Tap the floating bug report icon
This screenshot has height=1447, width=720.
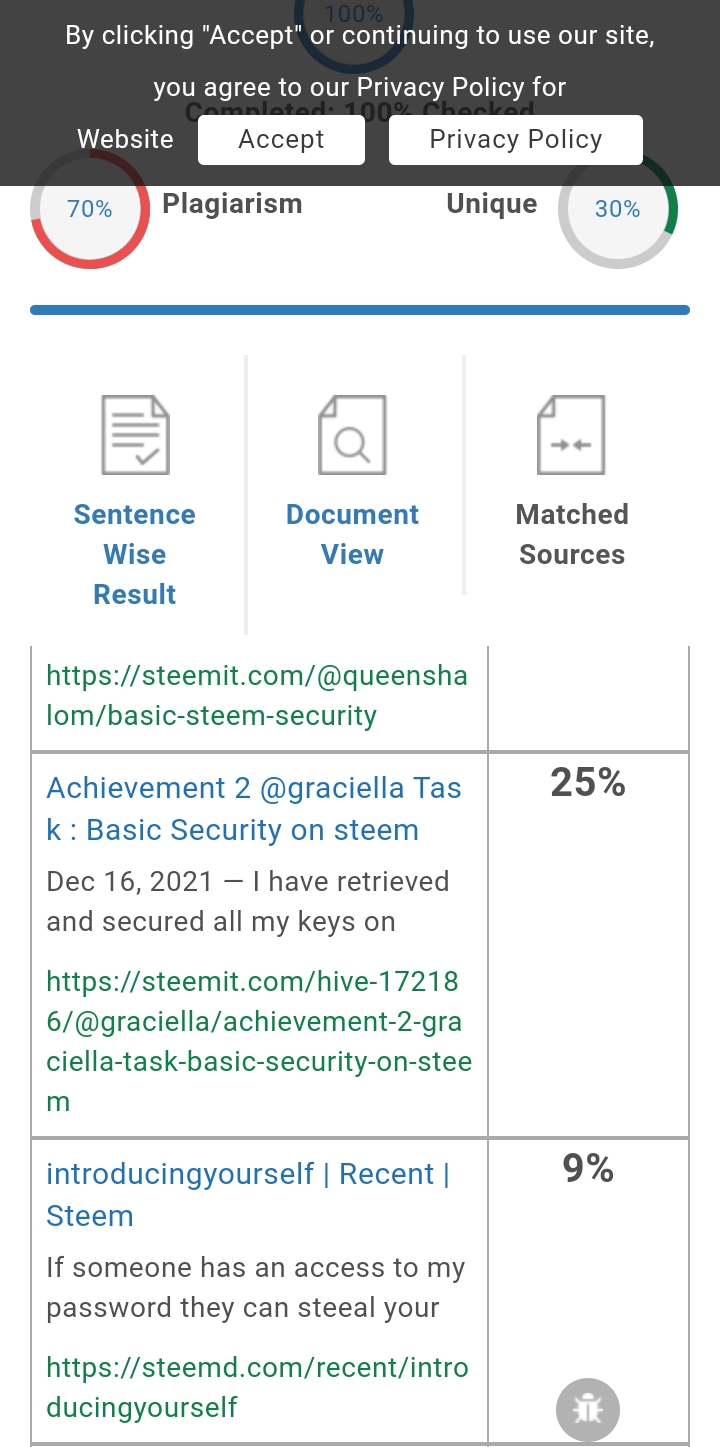(x=588, y=1409)
